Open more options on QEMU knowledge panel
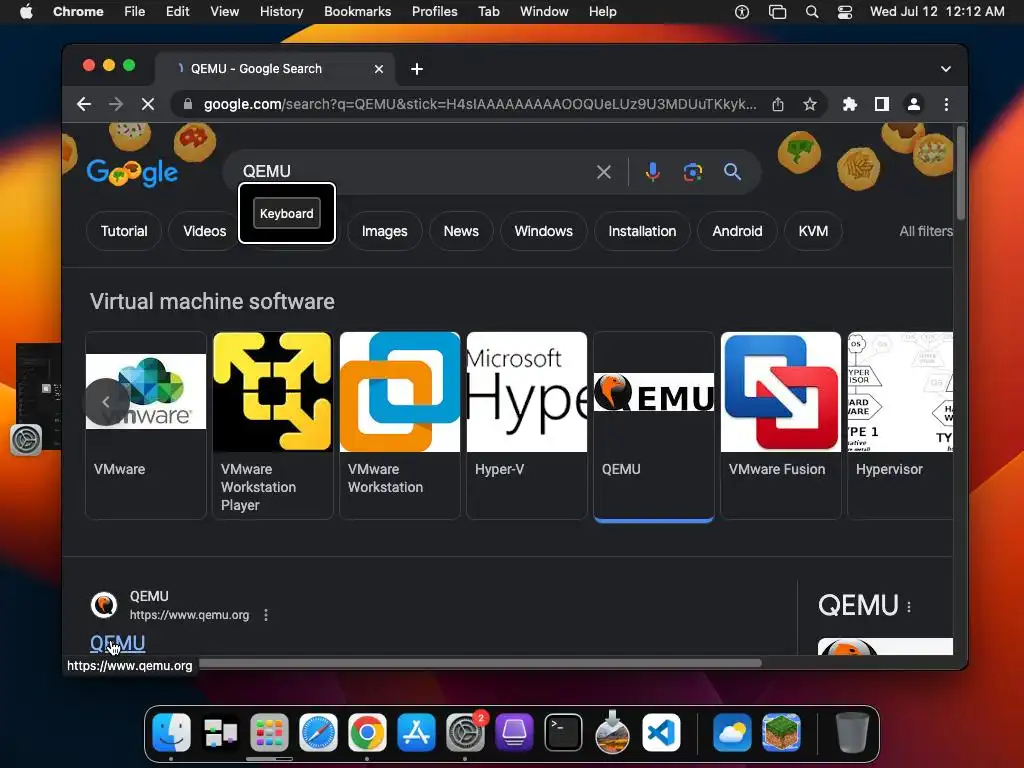This screenshot has width=1024, height=768. click(909, 607)
